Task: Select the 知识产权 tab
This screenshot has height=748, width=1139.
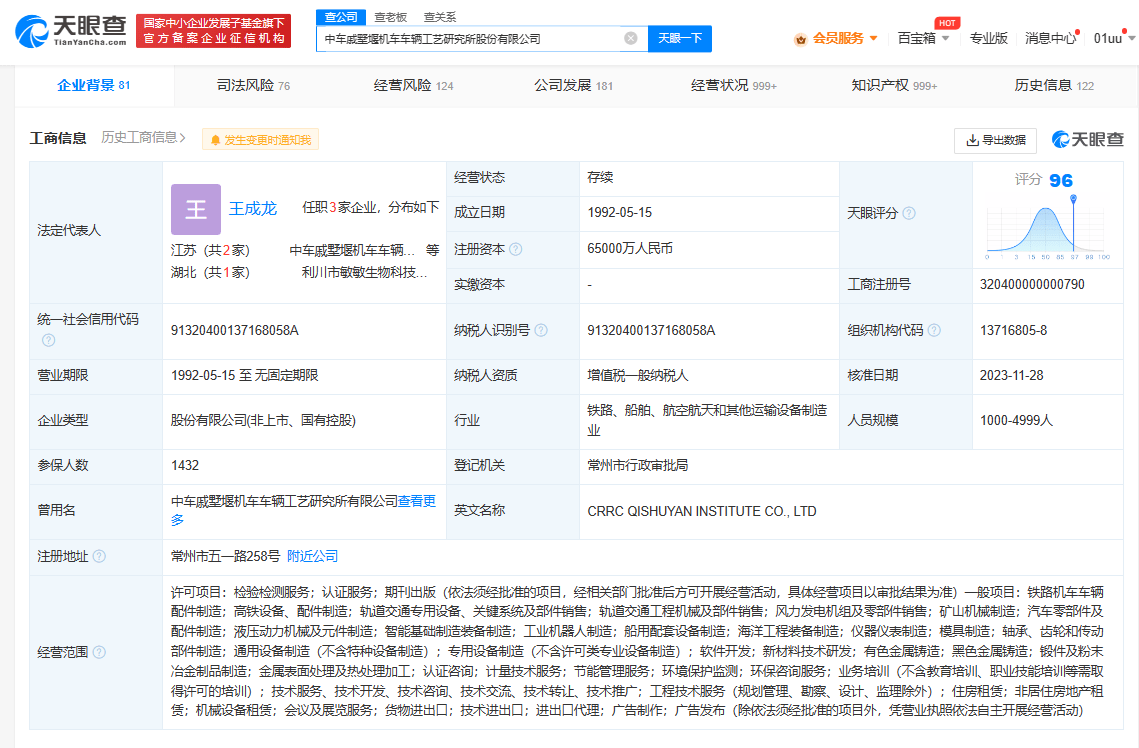Action: pos(894,86)
